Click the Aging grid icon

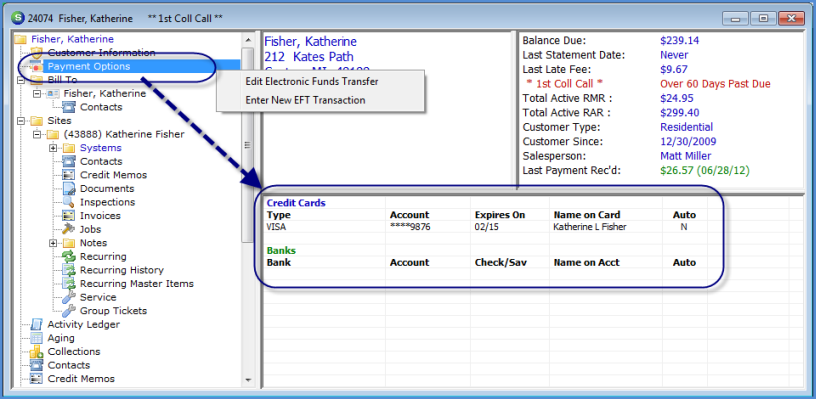pyautogui.click(x=36, y=338)
